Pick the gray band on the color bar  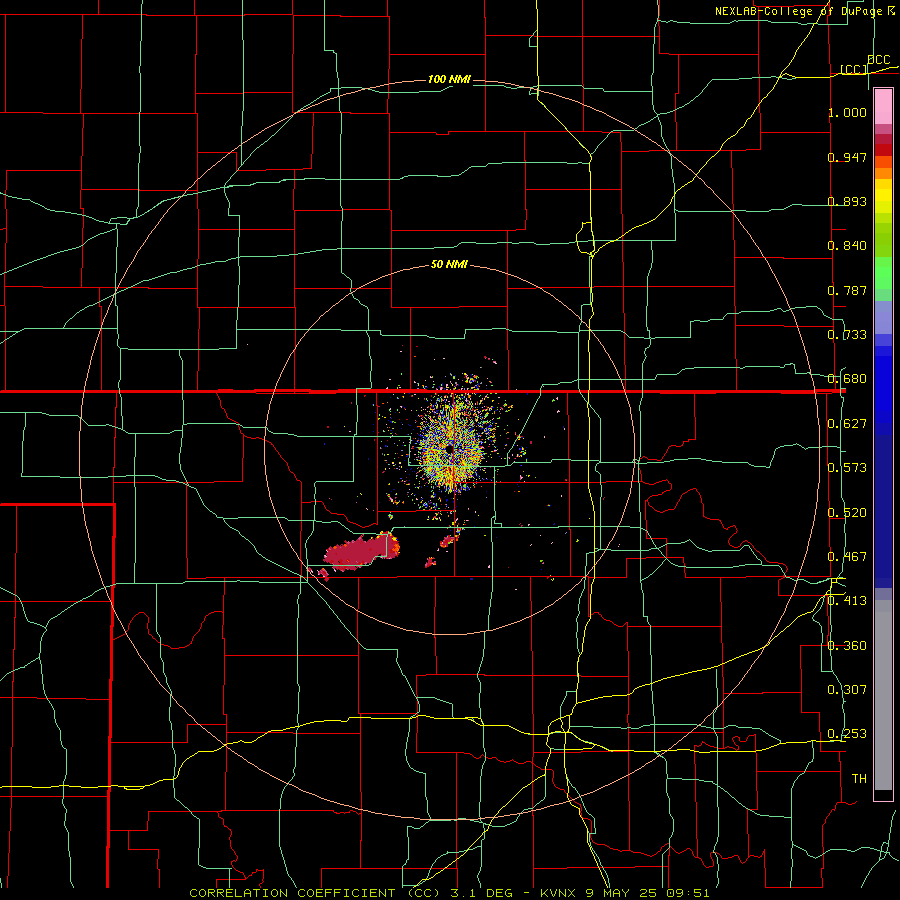[x=883, y=695]
